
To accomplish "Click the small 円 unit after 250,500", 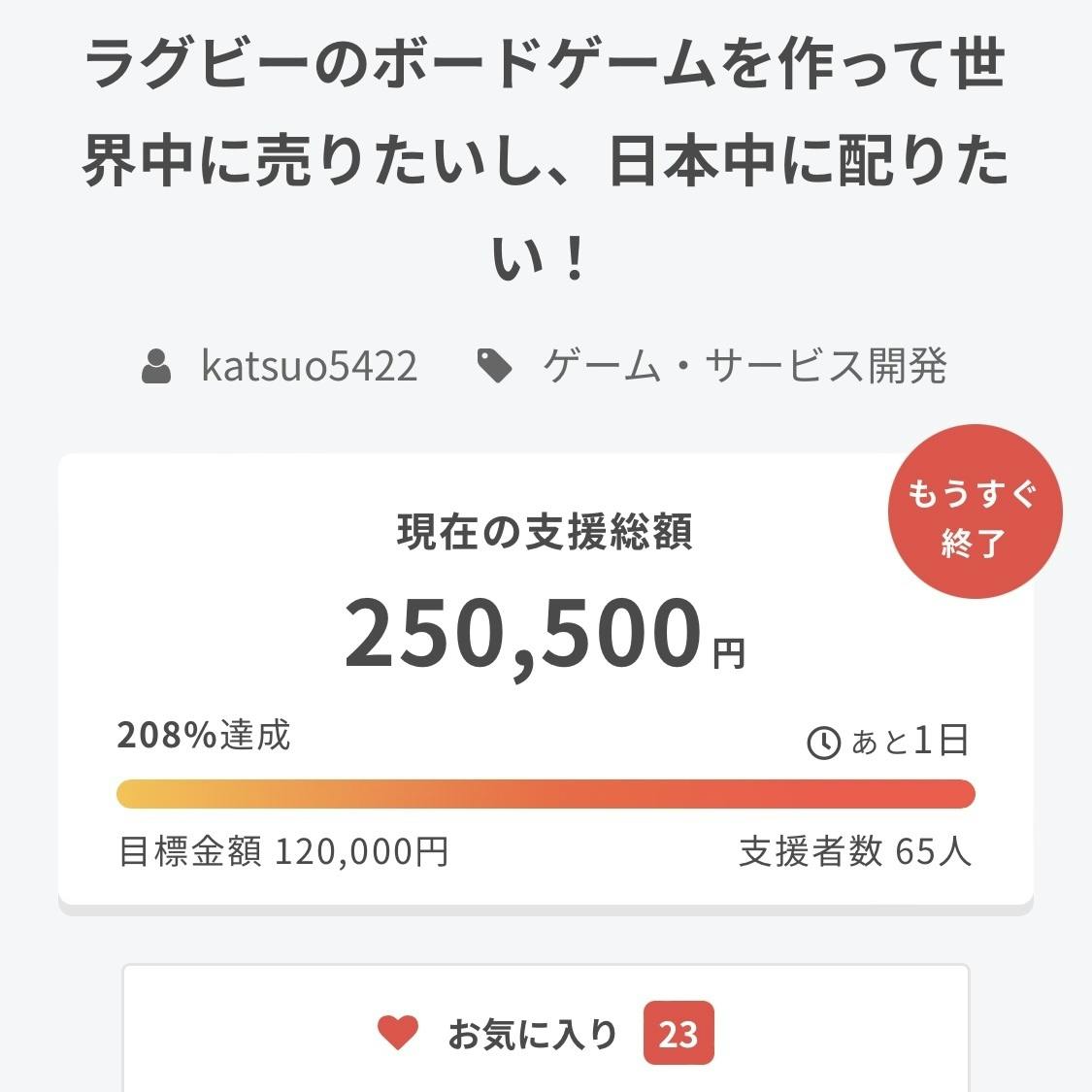I will [729, 654].
